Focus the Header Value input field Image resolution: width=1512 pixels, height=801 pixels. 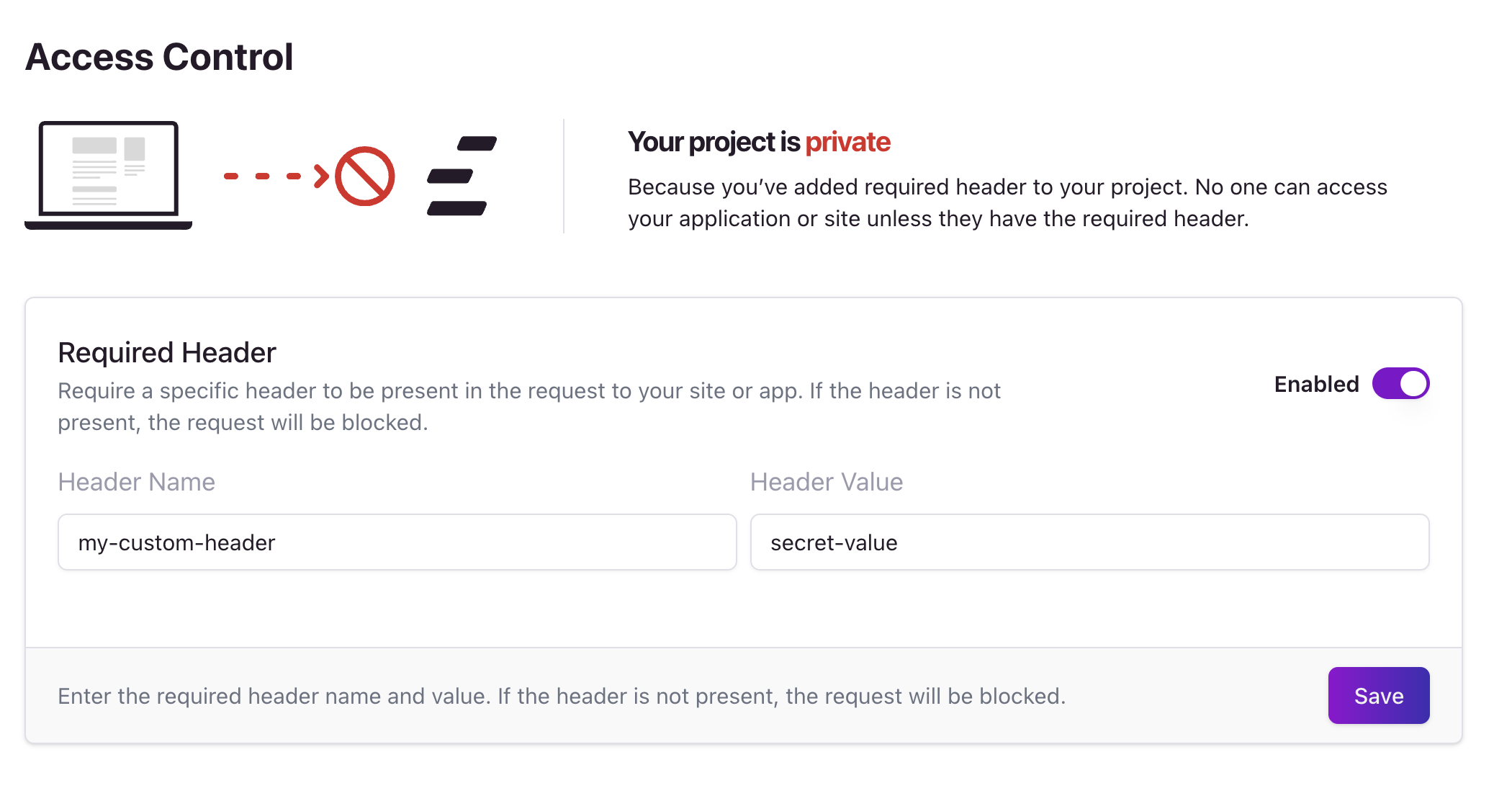(x=1089, y=542)
